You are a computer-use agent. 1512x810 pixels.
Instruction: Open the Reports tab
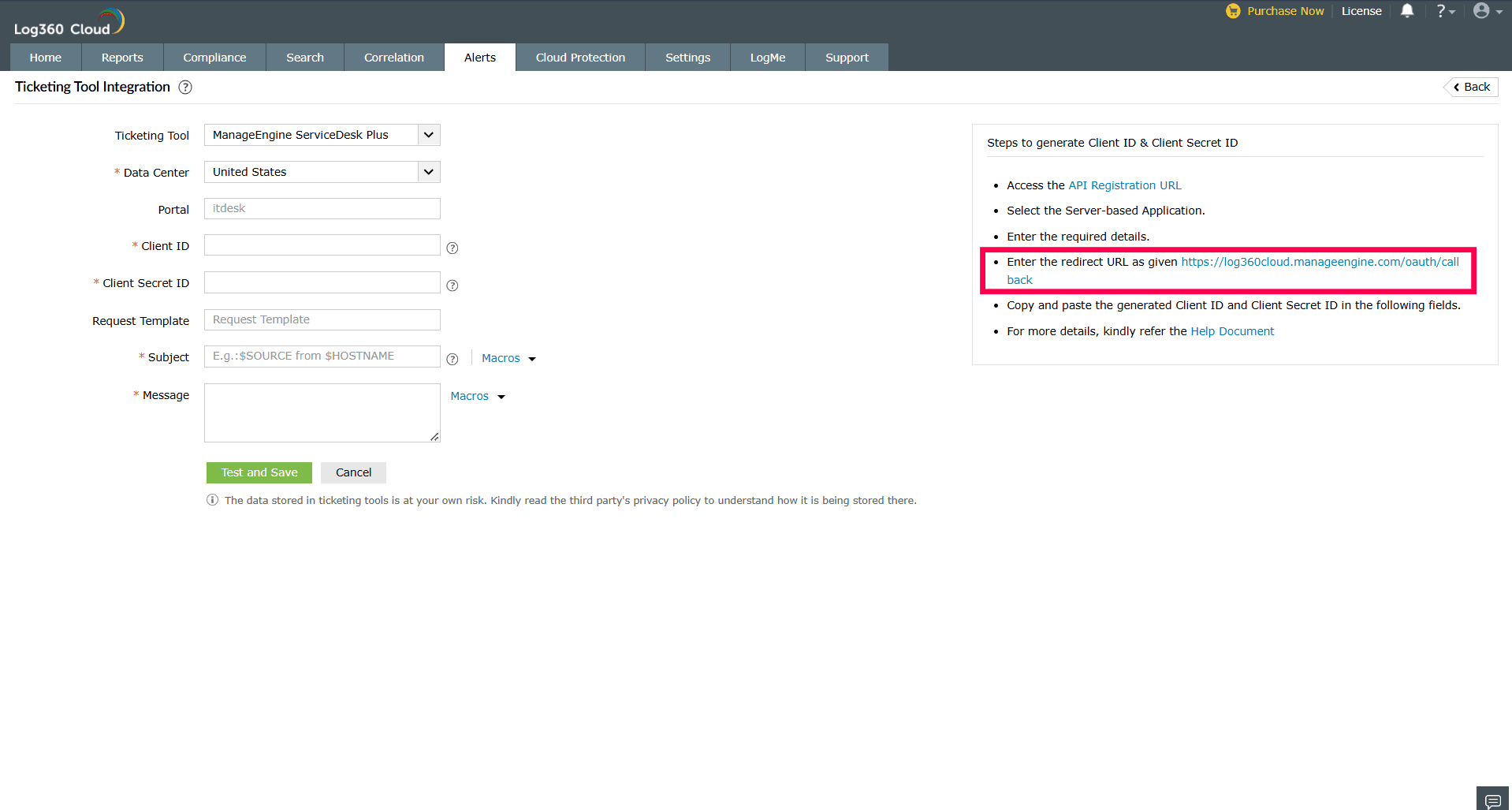[x=122, y=58]
